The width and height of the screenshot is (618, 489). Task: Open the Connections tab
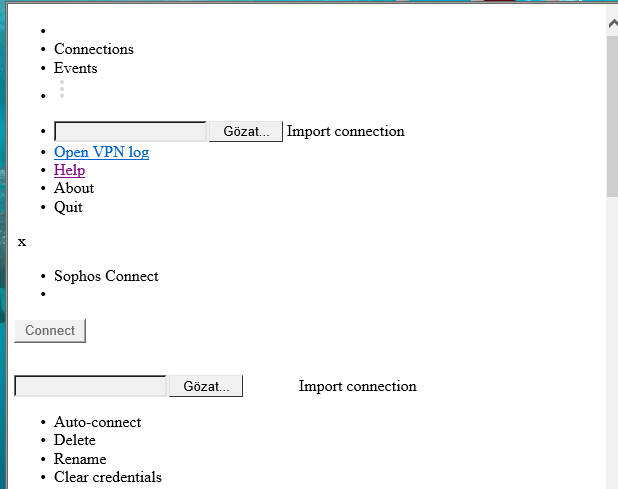pyautogui.click(x=94, y=49)
